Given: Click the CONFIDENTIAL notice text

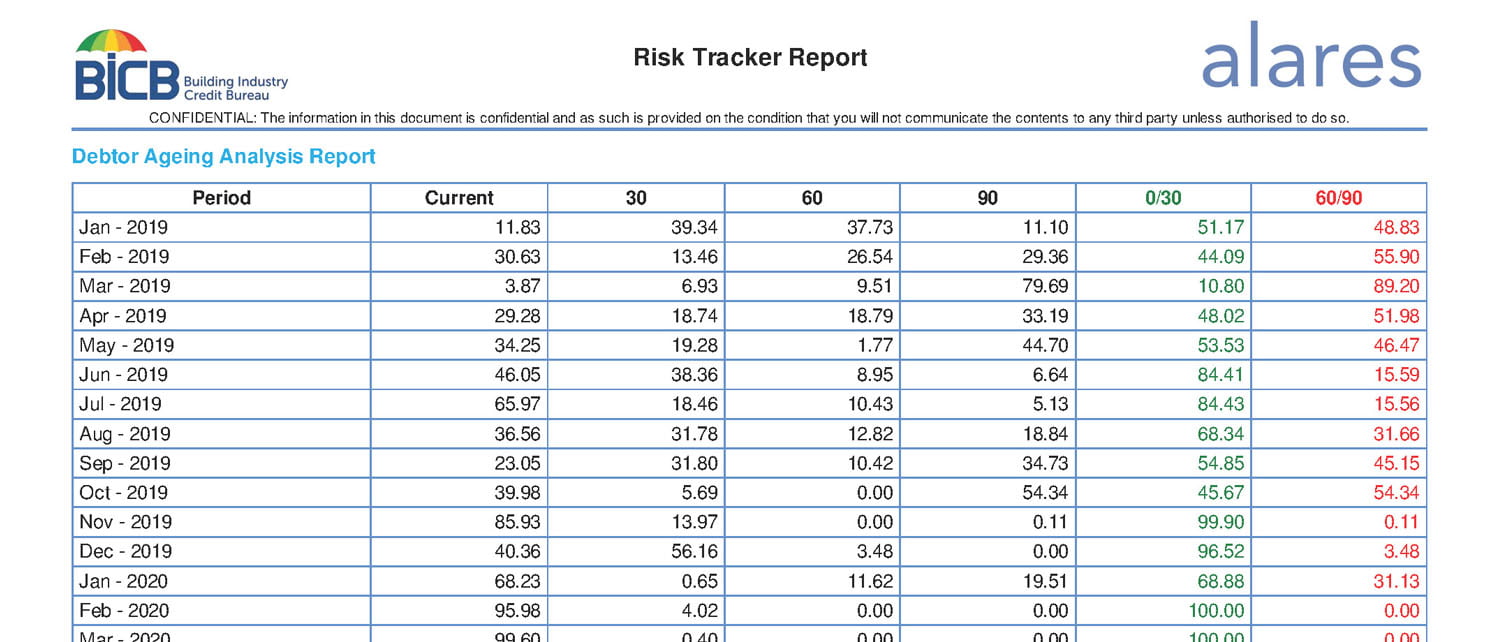Looking at the screenshot, I should [x=749, y=118].
